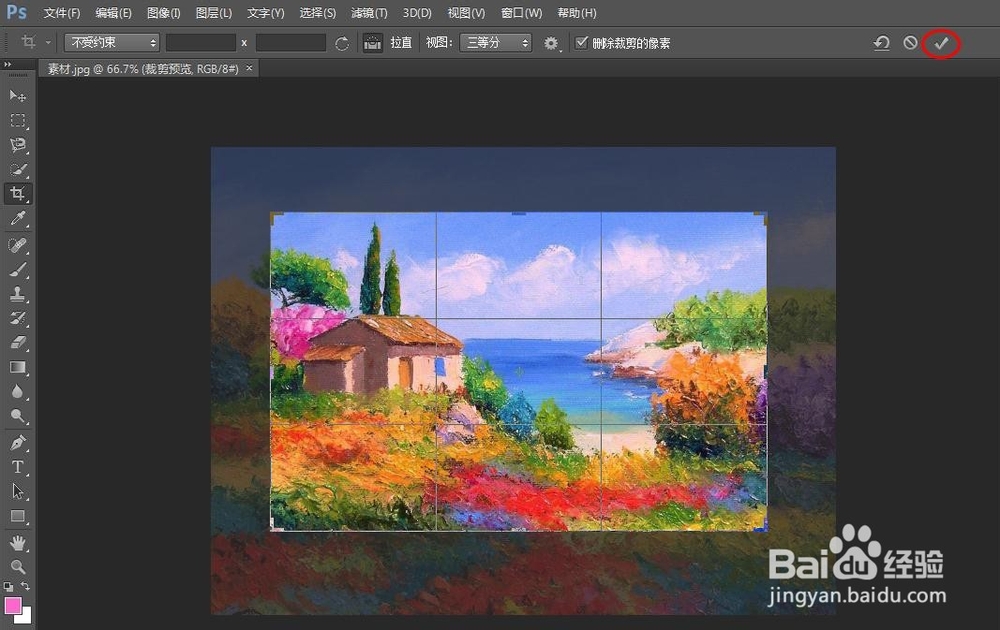1000x630 pixels.
Task: Select the Rectangular Marquee tool
Action: click(x=17, y=121)
